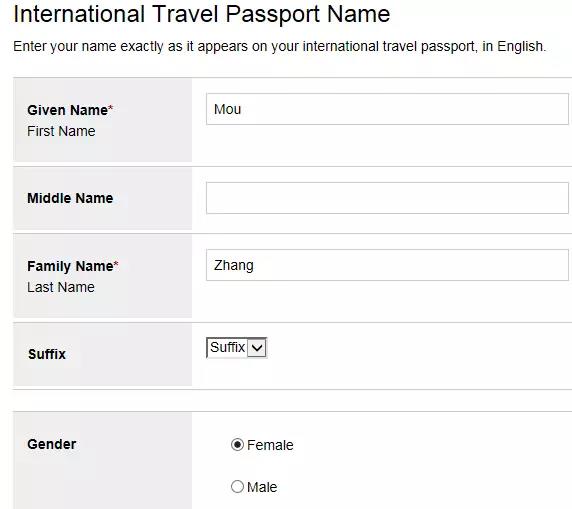Click the chevron arrow on Suffix combo box
Image resolution: width=572 pixels, height=509 pixels.
click(x=257, y=348)
